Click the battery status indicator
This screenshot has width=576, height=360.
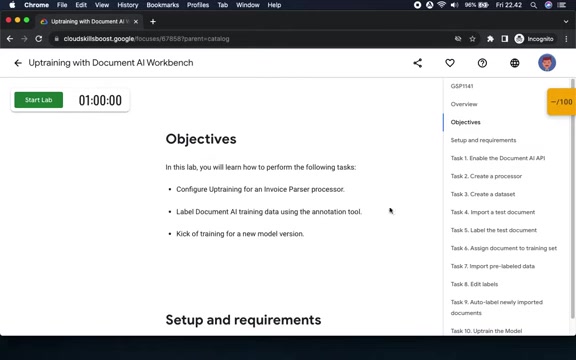(476, 5)
